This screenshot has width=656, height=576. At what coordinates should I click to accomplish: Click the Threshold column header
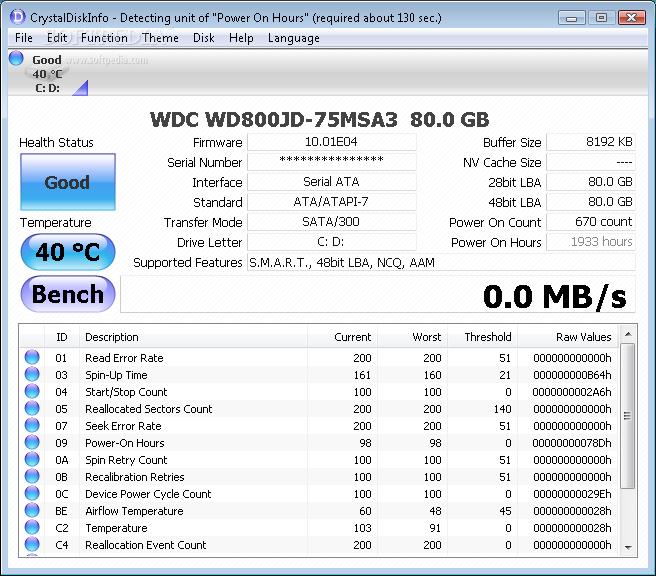pyautogui.click(x=483, y=337)
